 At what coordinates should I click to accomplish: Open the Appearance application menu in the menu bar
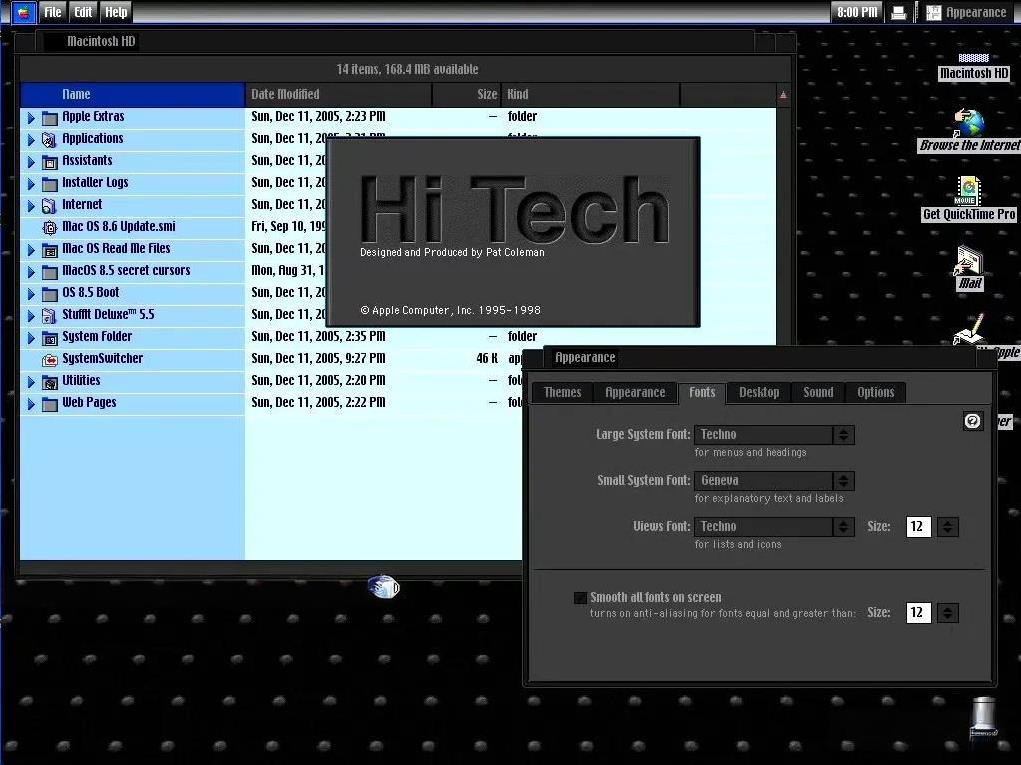(967, 12)
